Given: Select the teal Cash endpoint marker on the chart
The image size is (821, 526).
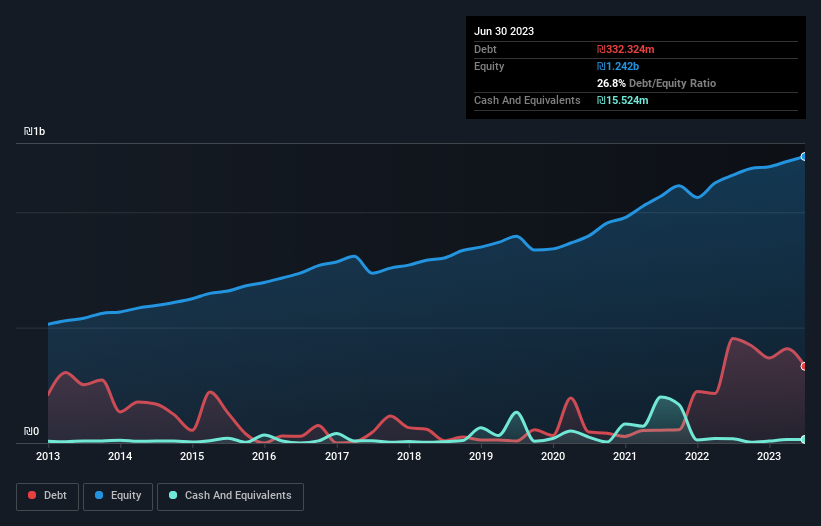Looking at the screenshot, I should [x=804, y=440].
